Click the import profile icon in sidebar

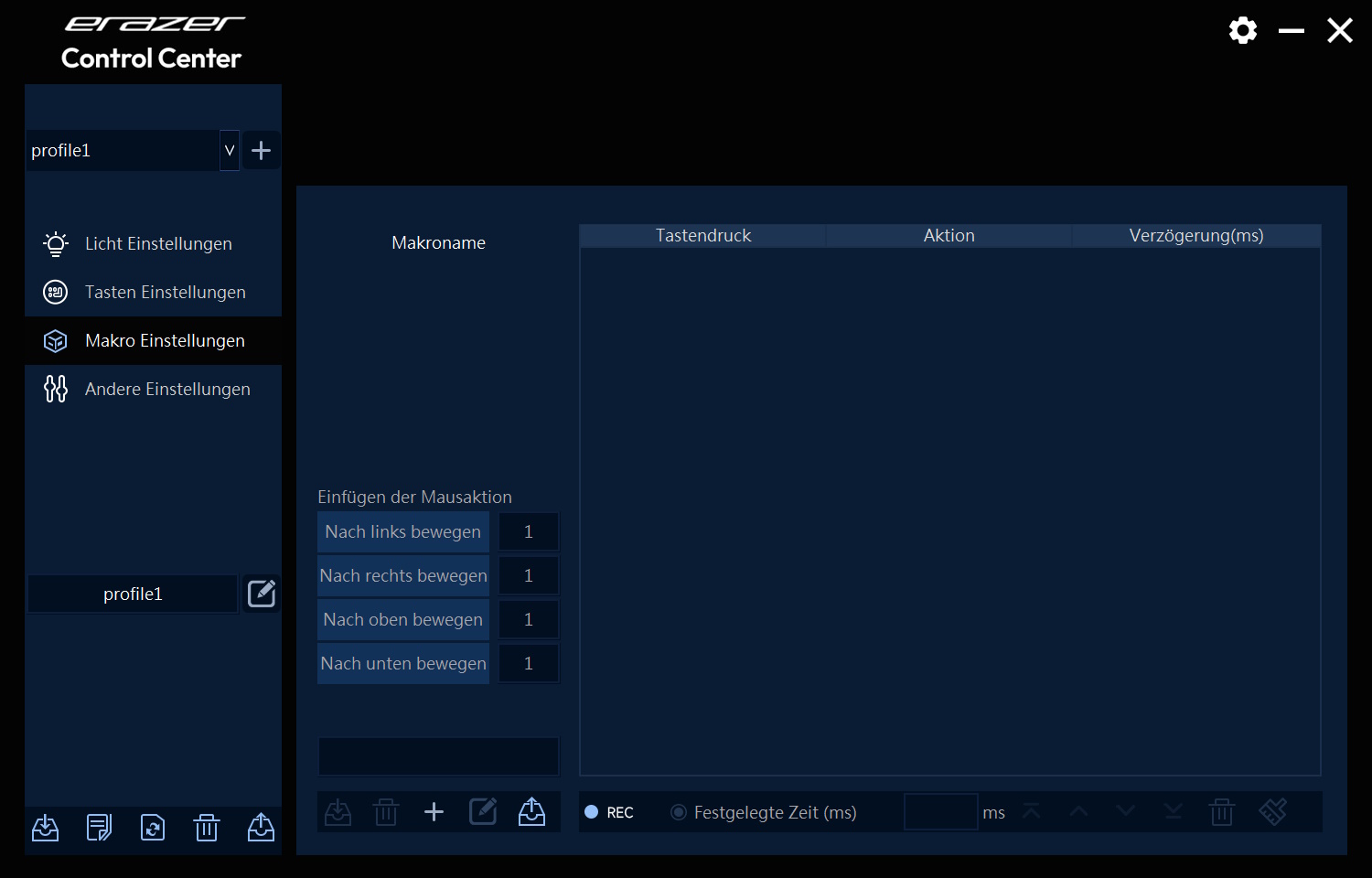[x=46, y=828]
